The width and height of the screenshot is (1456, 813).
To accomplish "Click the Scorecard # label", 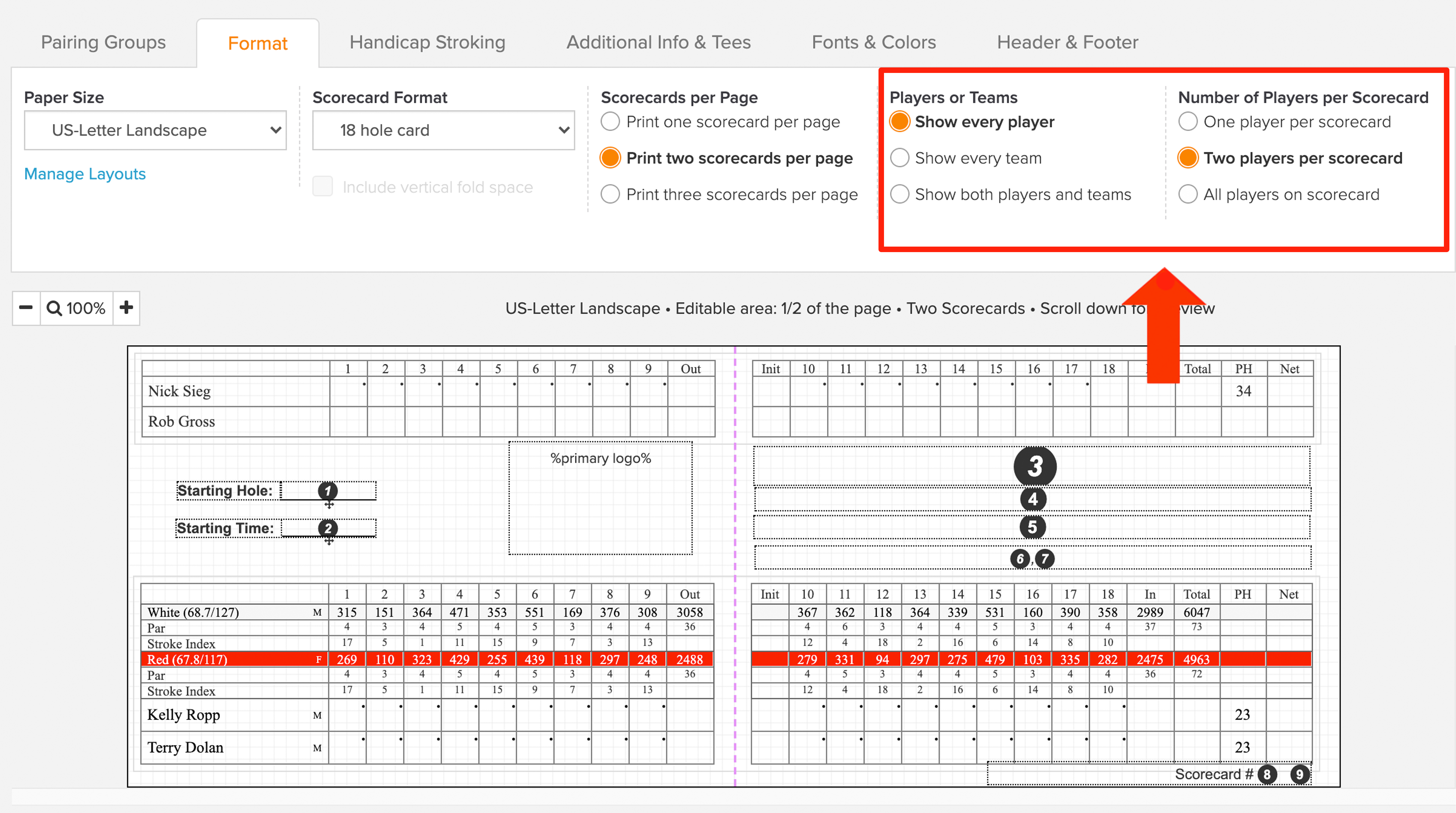I will click(x=1214, y=774).
